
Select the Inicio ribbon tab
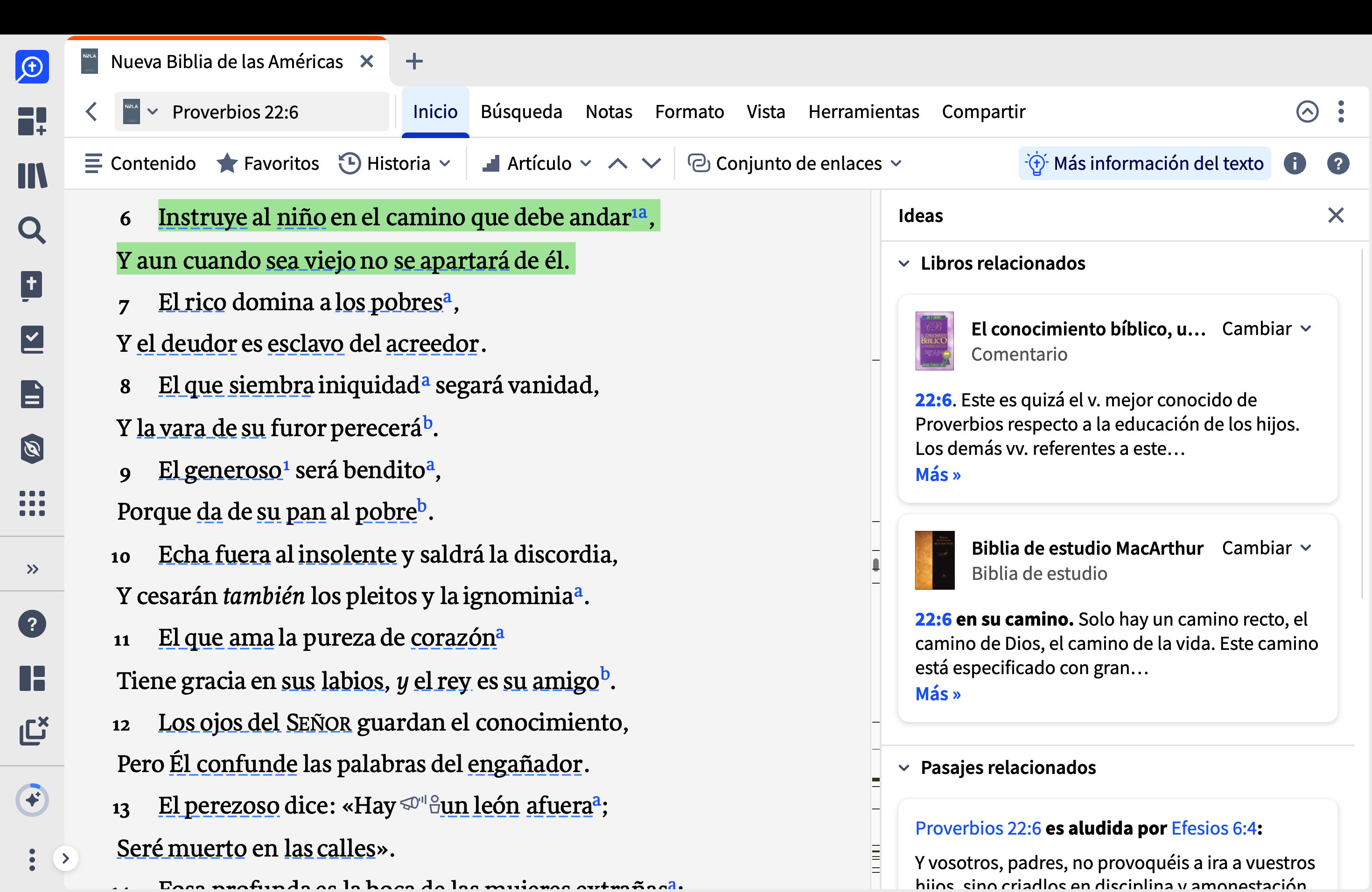[x=435, y=111]
